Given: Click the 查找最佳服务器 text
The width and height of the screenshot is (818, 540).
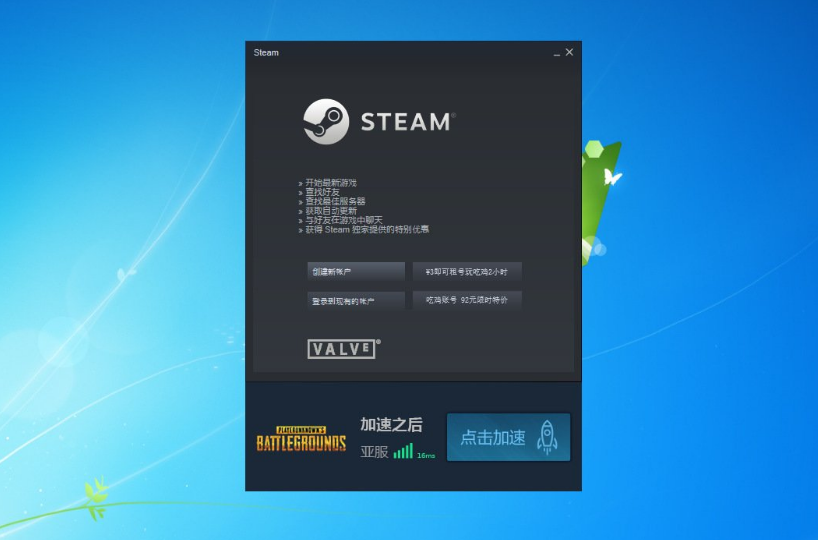Looking at the screenshot, I should pyautogui.click(x=335, y=201).
